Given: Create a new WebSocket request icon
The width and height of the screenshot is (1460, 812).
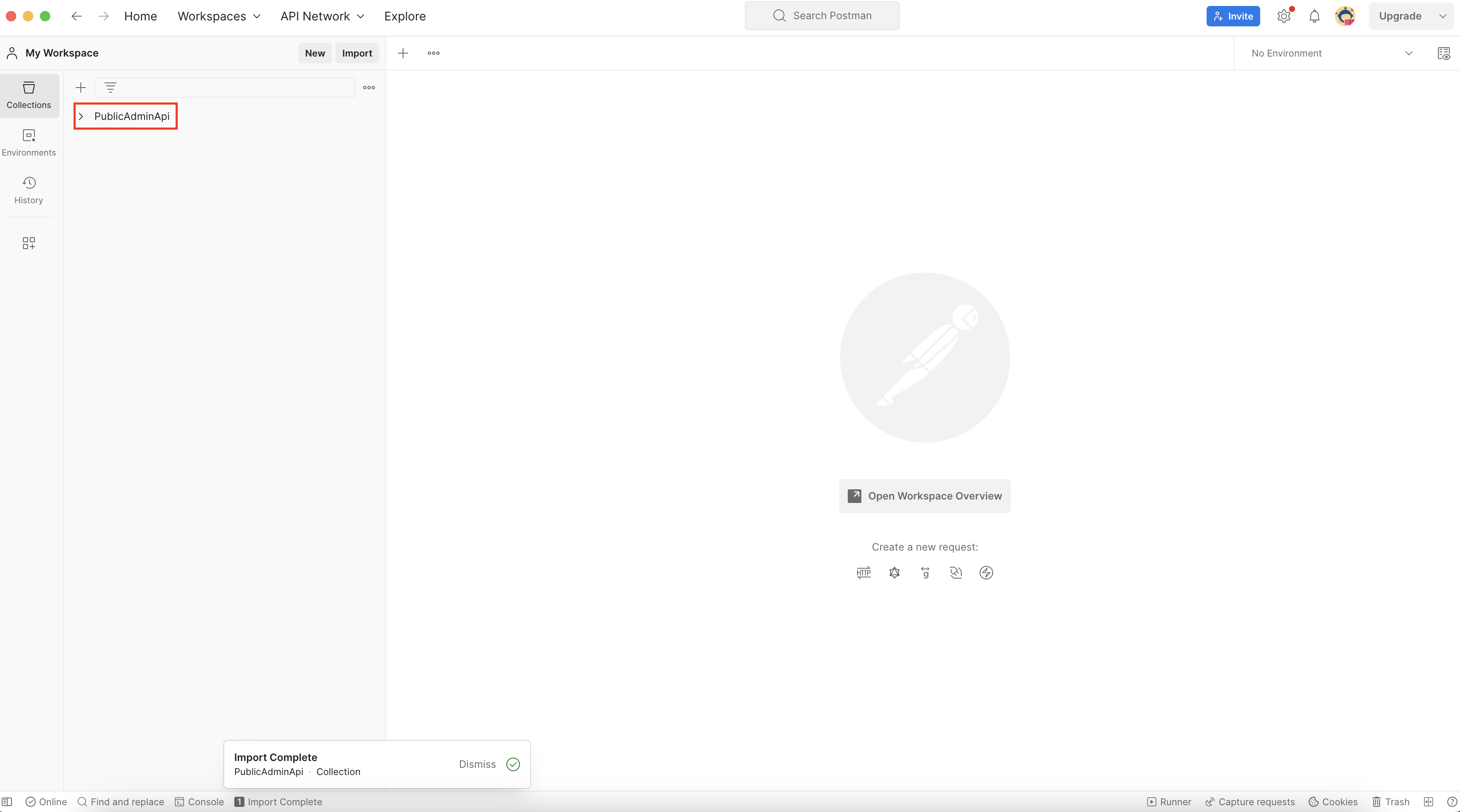Looking at the screenshot, I should 956,572.
